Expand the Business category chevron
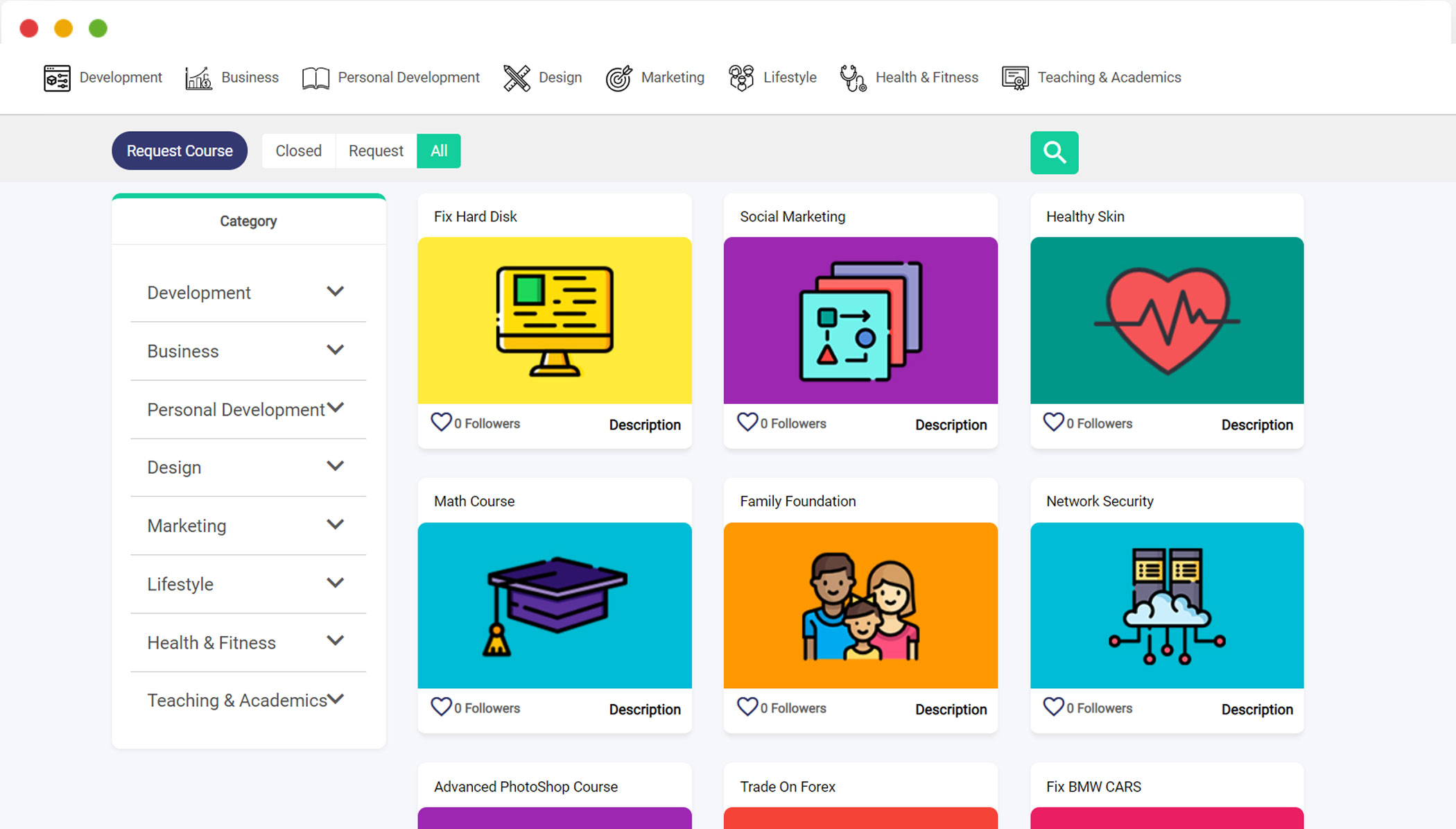The width and height of the screenshot is (1456, 829). pyautogui.click(x=336, y=350)
